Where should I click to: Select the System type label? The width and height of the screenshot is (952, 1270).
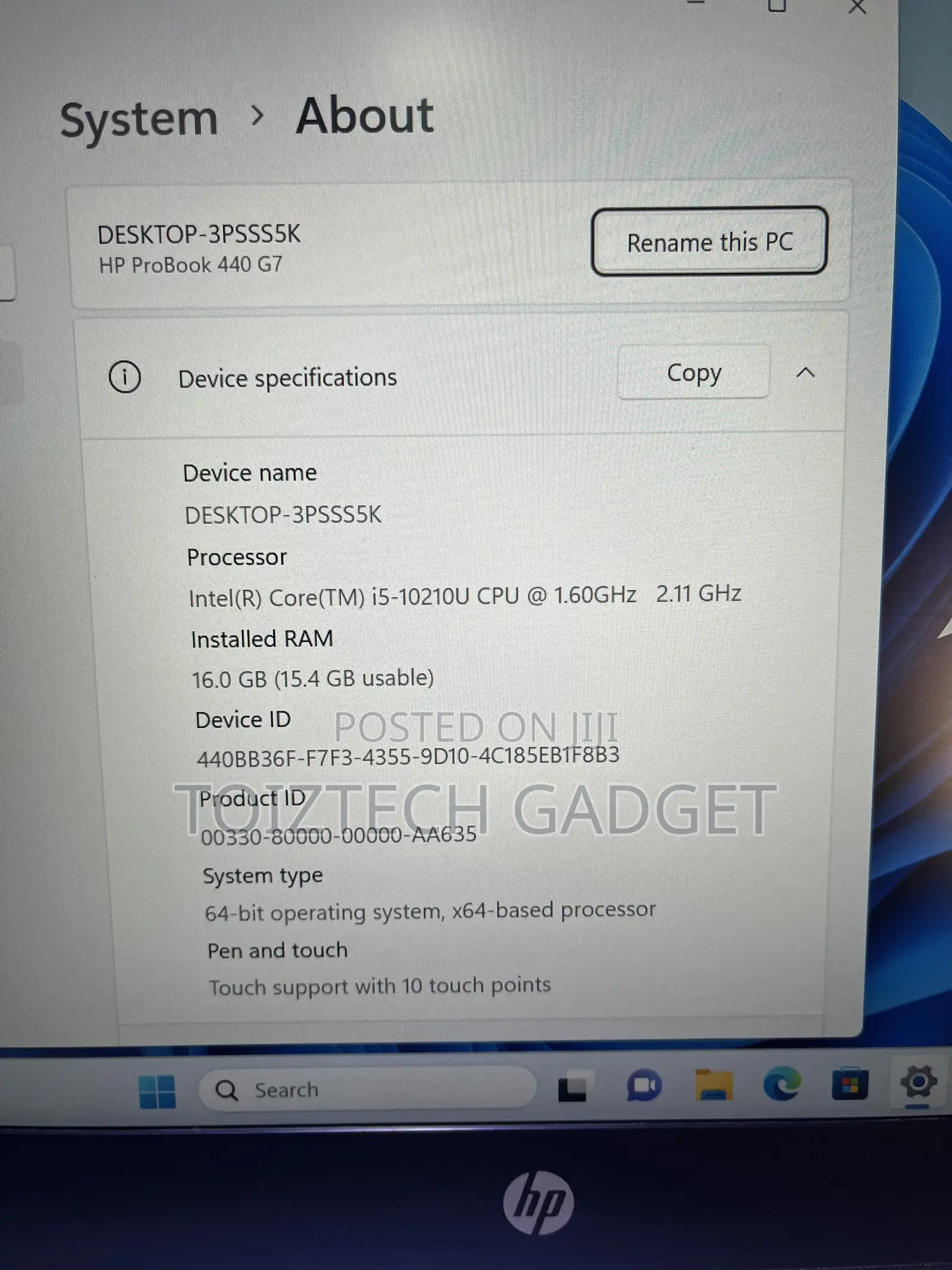262,876
